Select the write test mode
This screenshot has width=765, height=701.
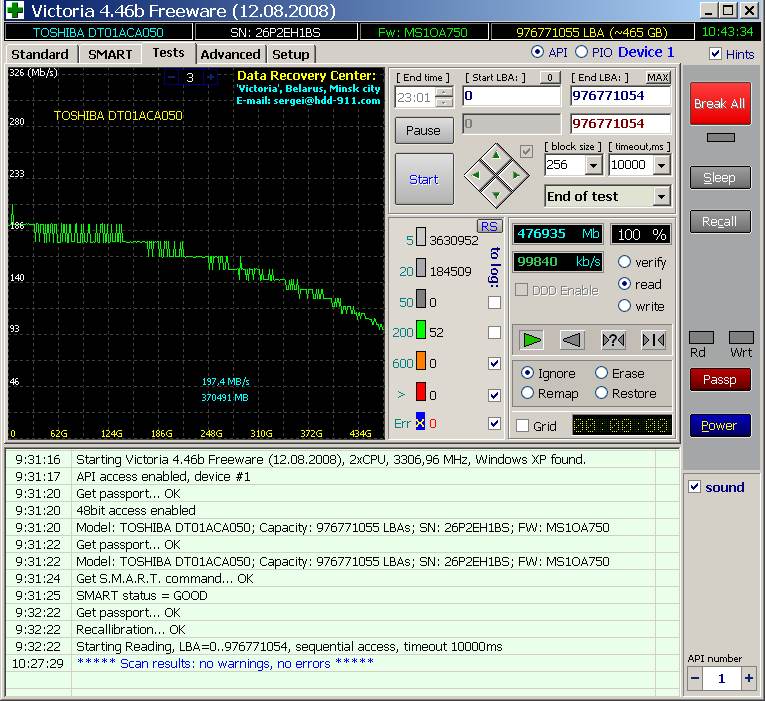624,306
